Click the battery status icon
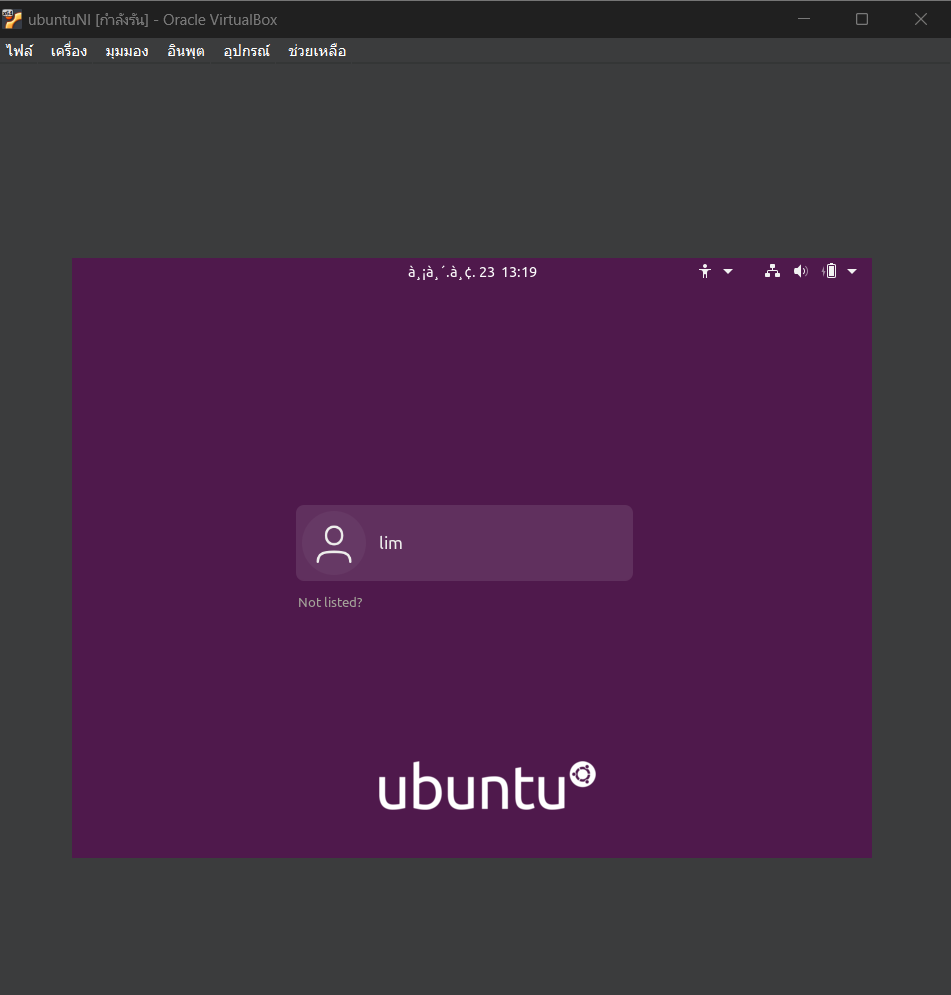The height and width of the screenshot is (995, 951). 829,271
